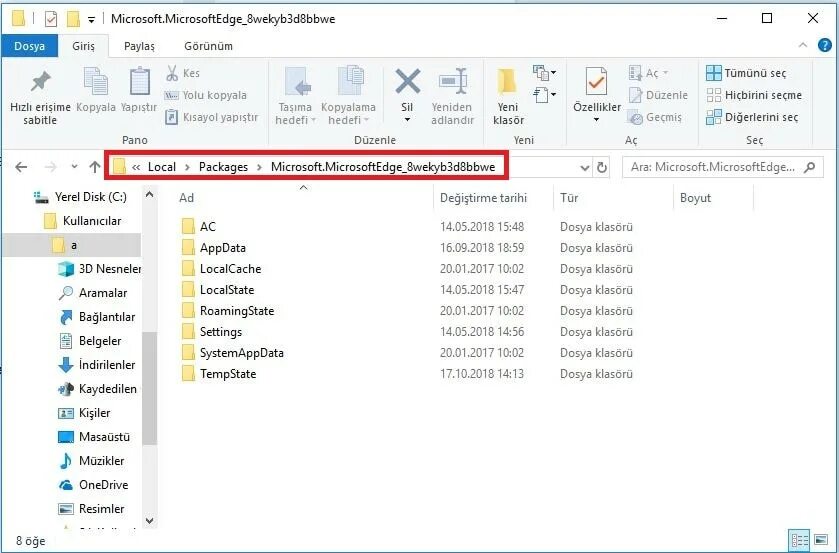Image resolution: width=839 pixels, height=553 pixels.
Task: Open Masaüstü in navigation pane
Action: click(94, 437)
